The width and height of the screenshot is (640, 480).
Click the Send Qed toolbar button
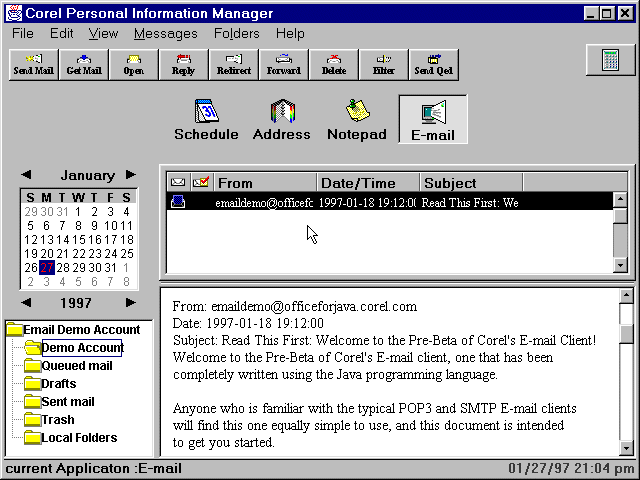click(x=433, y=64)
